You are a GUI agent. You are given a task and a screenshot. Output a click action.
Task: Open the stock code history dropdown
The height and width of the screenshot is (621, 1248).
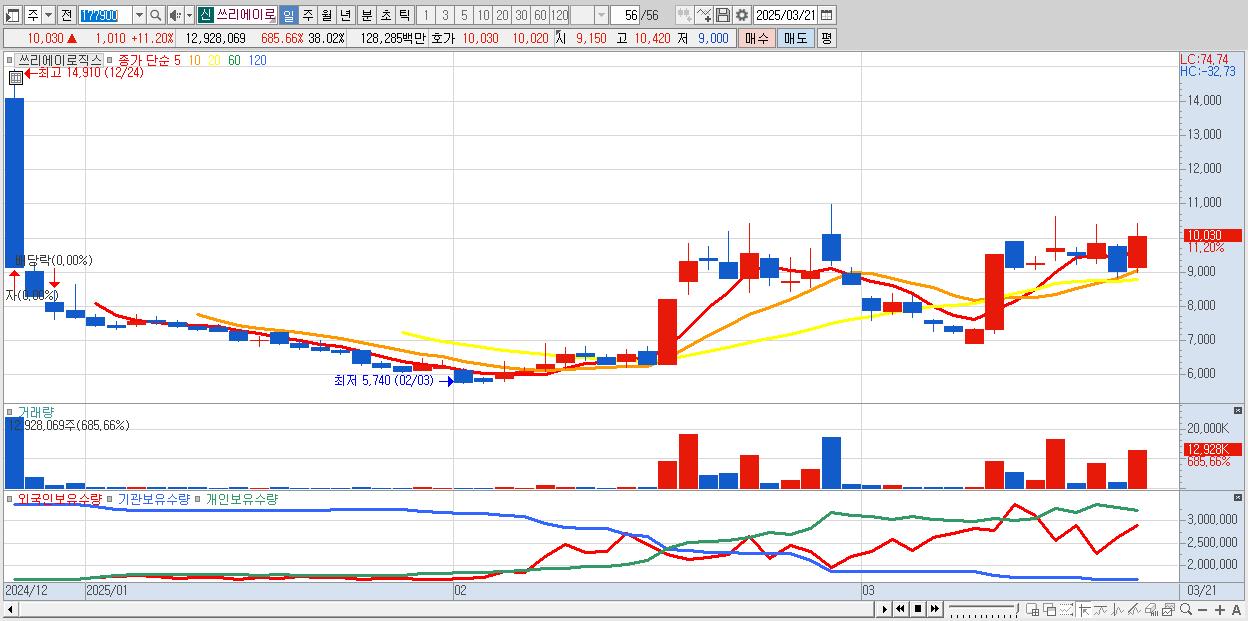pyautogui.click(x=139, y=15)
